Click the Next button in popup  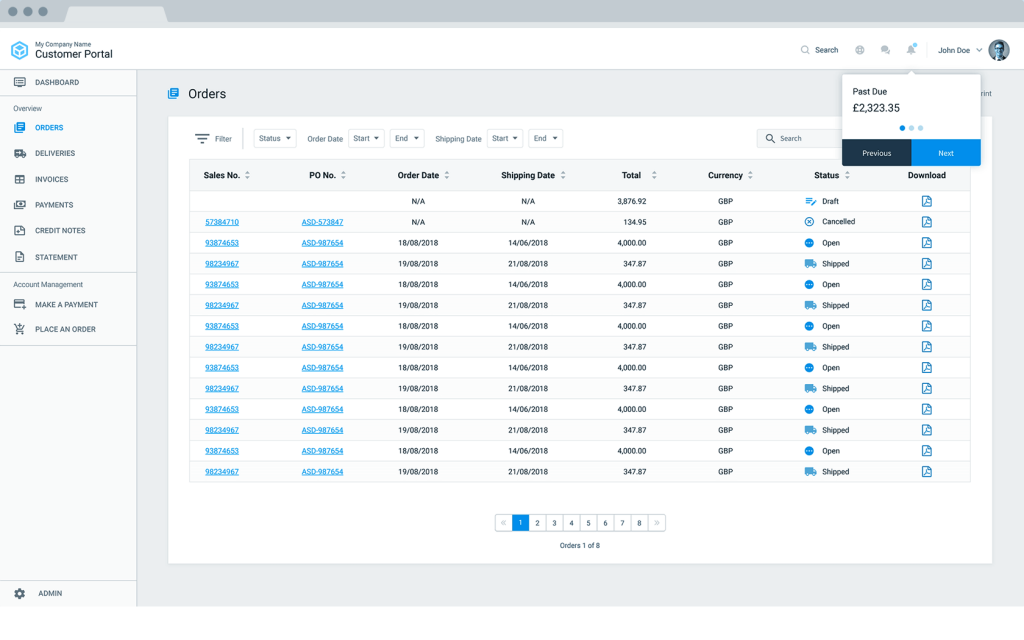[x=945, y=153]
